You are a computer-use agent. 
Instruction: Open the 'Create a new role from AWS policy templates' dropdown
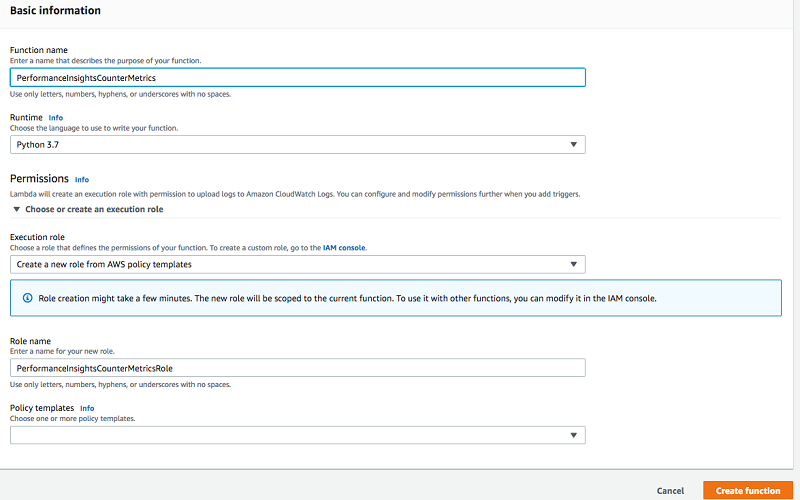pos(297,265)
